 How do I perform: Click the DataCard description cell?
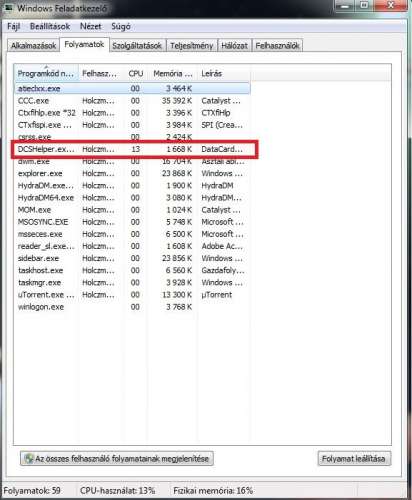222,149
